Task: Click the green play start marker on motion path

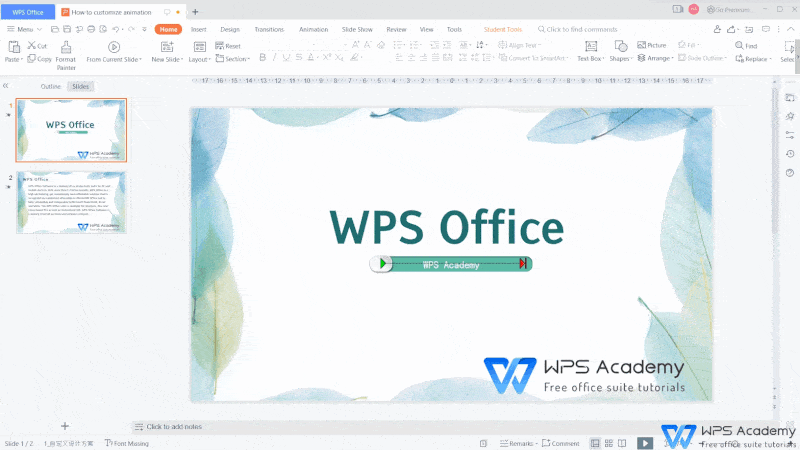Action: coord(383,264)
